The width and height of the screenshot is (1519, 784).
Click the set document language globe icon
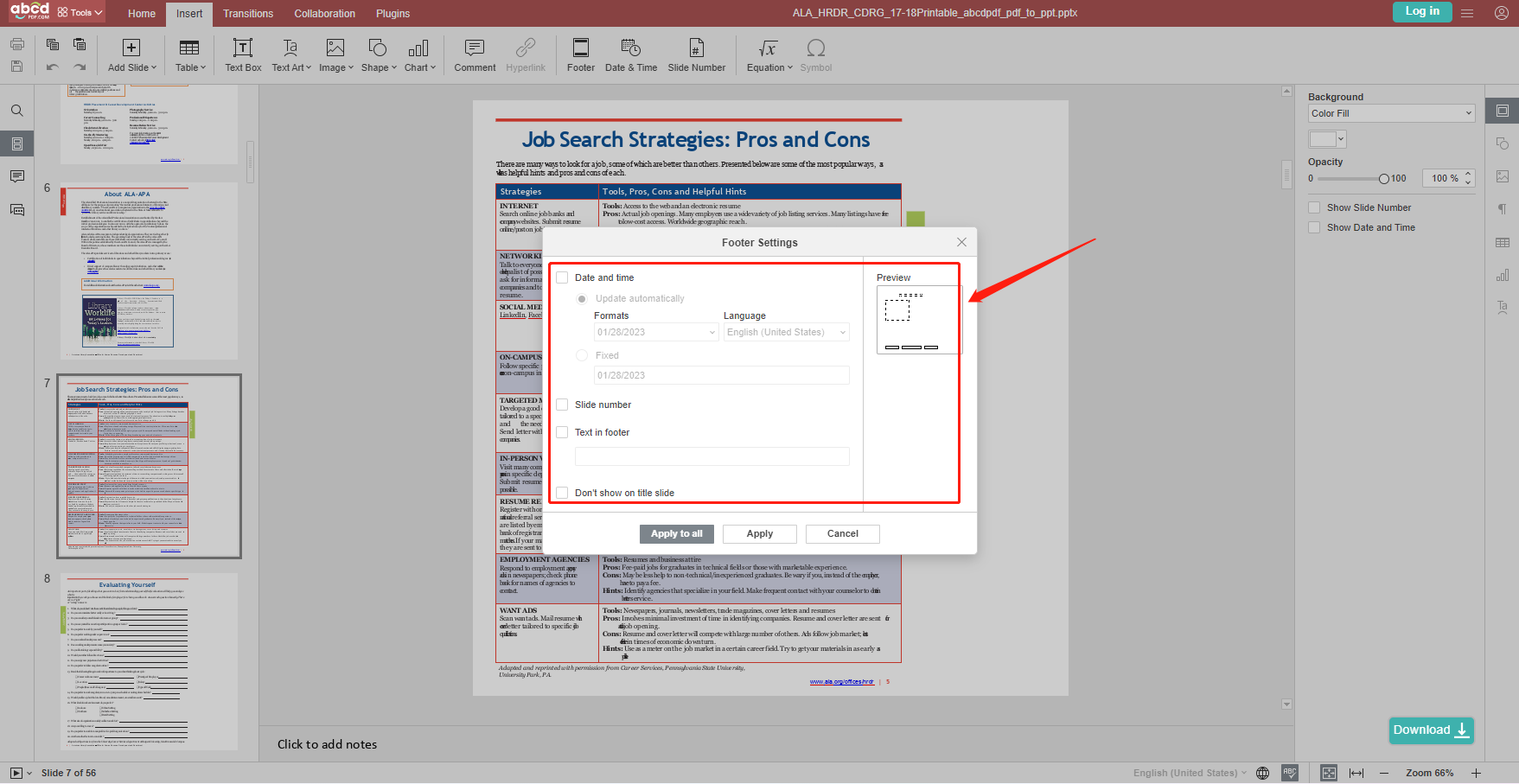click(x=1263, y=773)
